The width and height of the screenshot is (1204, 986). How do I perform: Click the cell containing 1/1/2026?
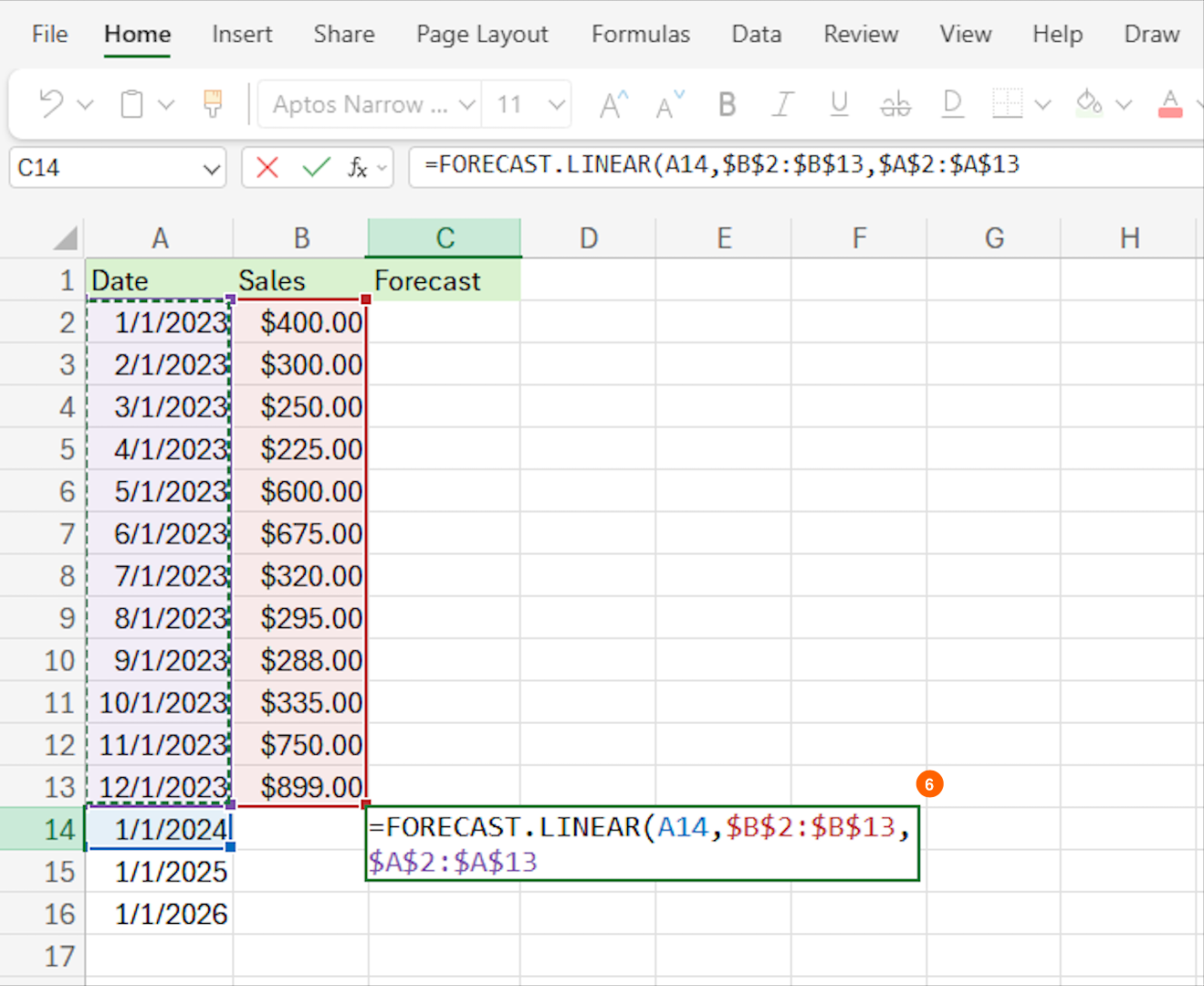160,914
